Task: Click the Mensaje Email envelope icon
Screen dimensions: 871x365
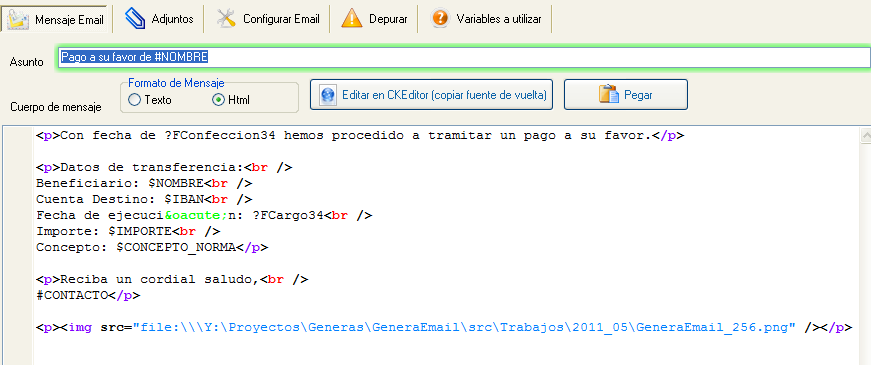Action: coord(18,19)
